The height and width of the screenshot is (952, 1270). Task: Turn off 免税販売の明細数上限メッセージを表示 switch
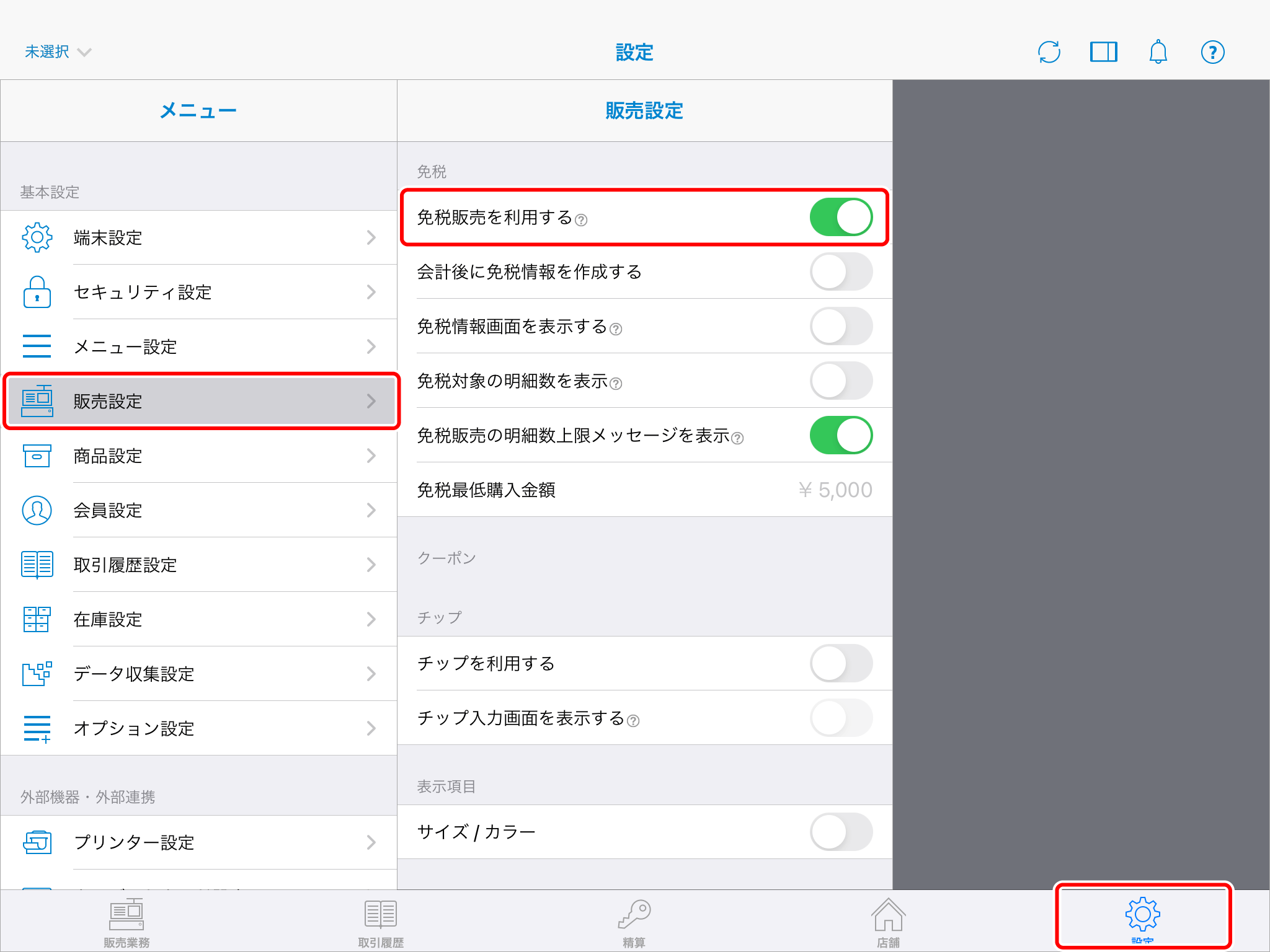point(841,435)
